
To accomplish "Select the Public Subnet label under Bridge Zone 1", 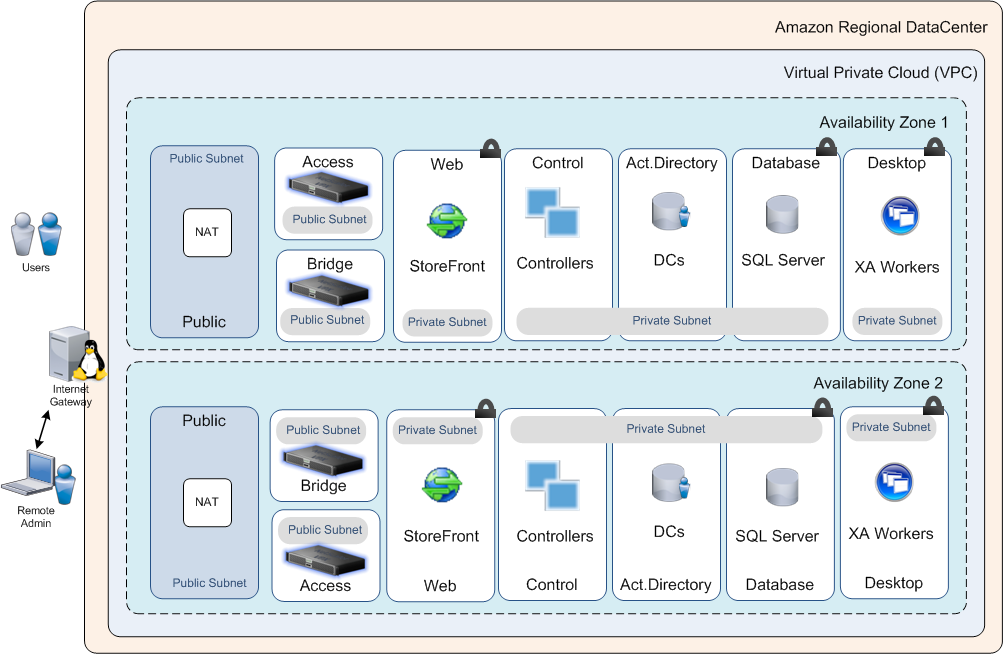I will tap(328, 320).
